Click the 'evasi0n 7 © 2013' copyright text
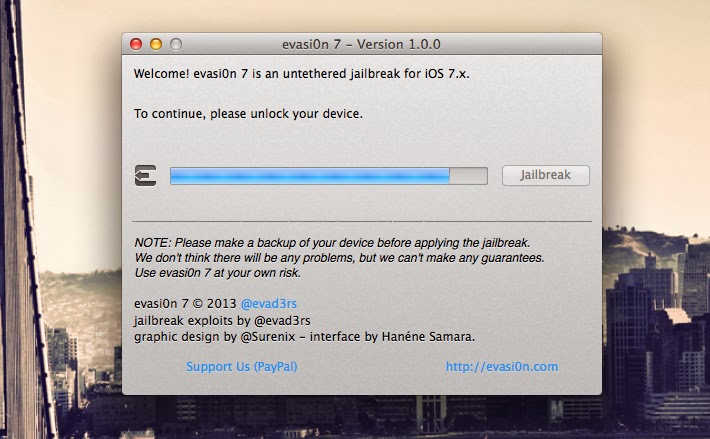This screenshot has height=439, width=710. [x=185, y=304]
